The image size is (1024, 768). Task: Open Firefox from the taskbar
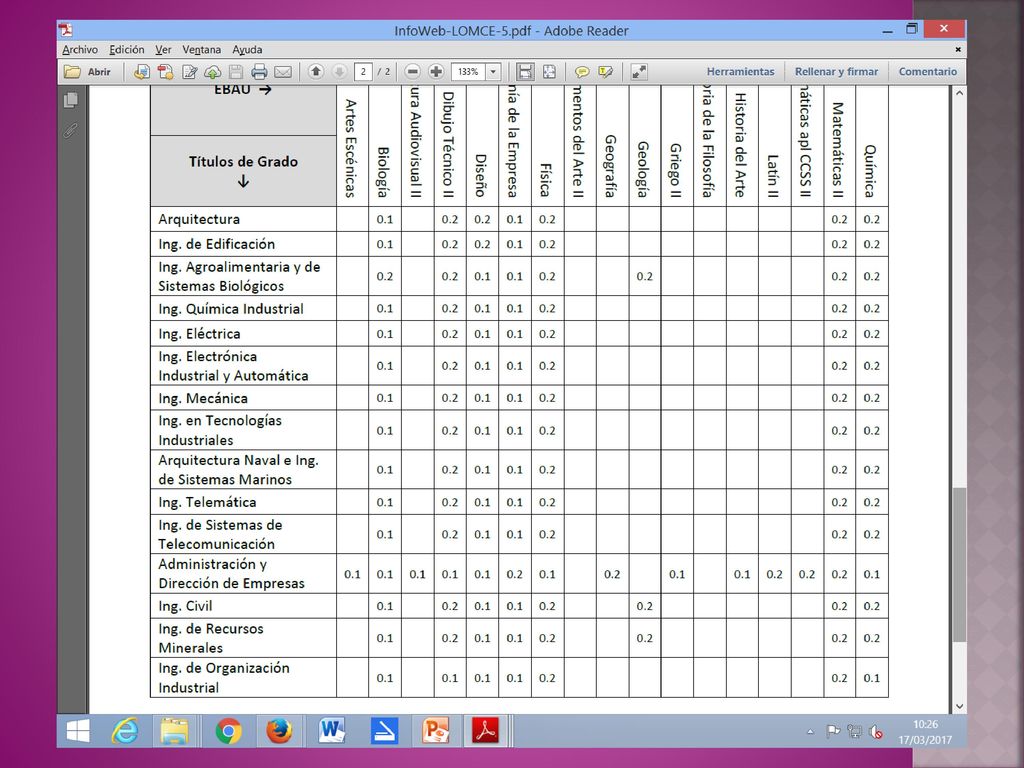279,730
